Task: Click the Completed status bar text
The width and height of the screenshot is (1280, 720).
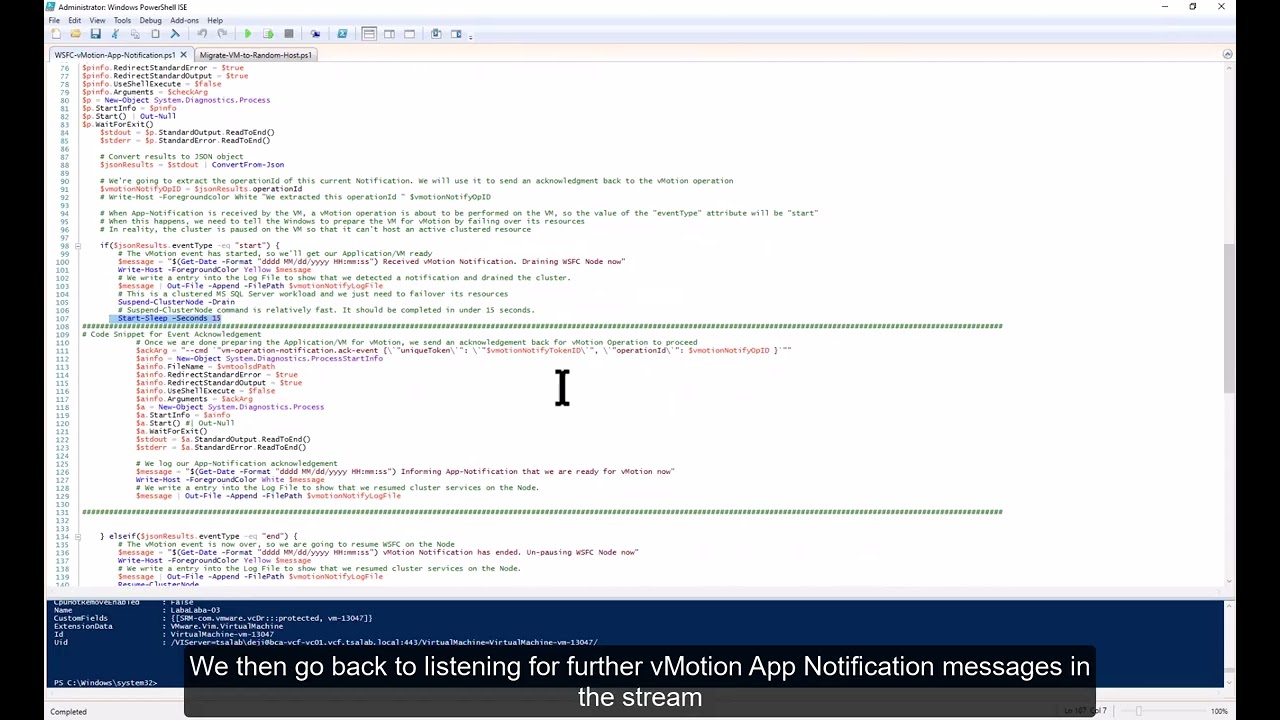Action: pos(68,711)
